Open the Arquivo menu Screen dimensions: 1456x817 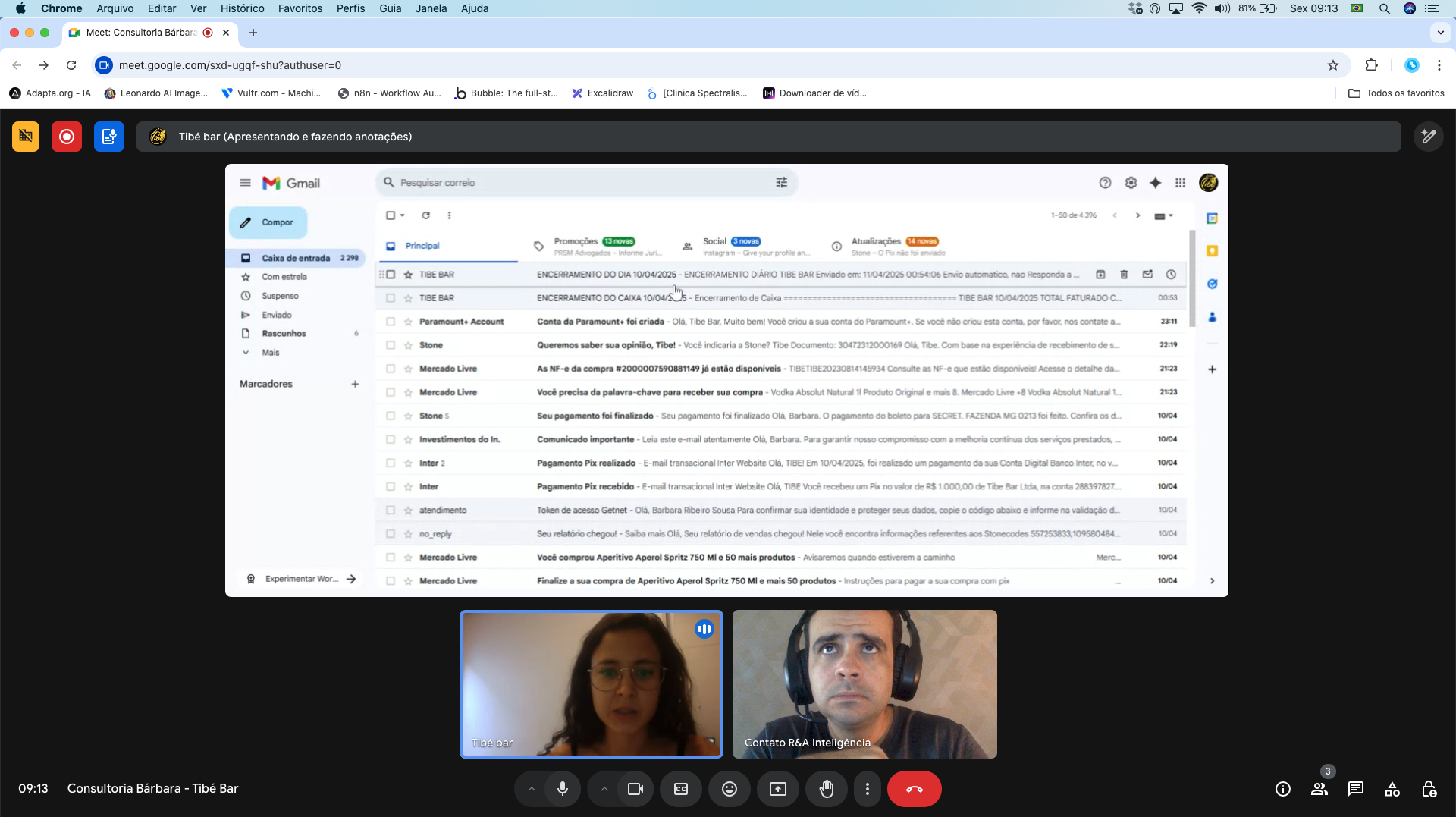(115, 8)
